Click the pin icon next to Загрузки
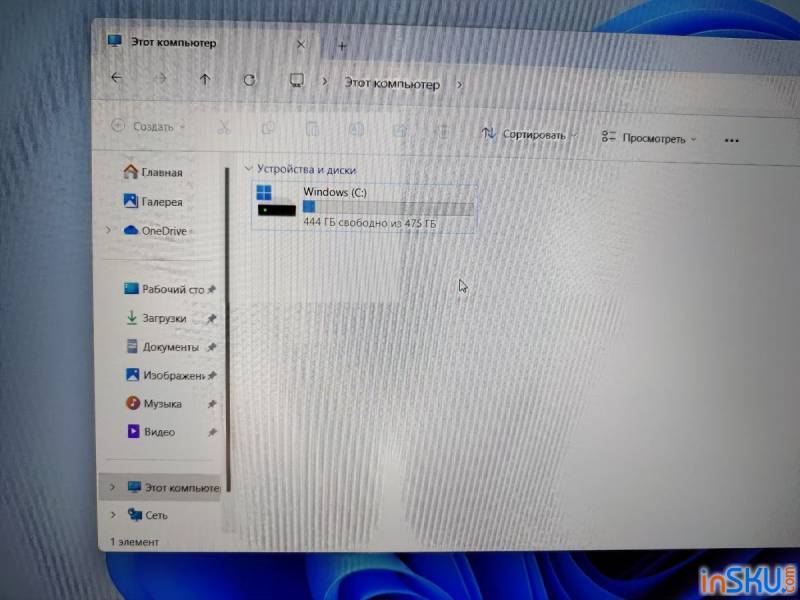Image resolution: width=800 pixels, height=600 pixels. point(211,319)
